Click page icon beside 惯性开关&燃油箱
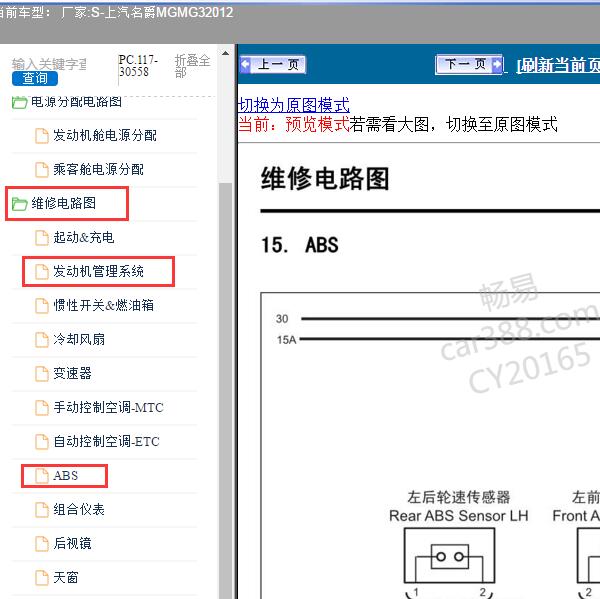Image resolution: width=600 pixels, height=599 pixels. click(x=42, y=306)
